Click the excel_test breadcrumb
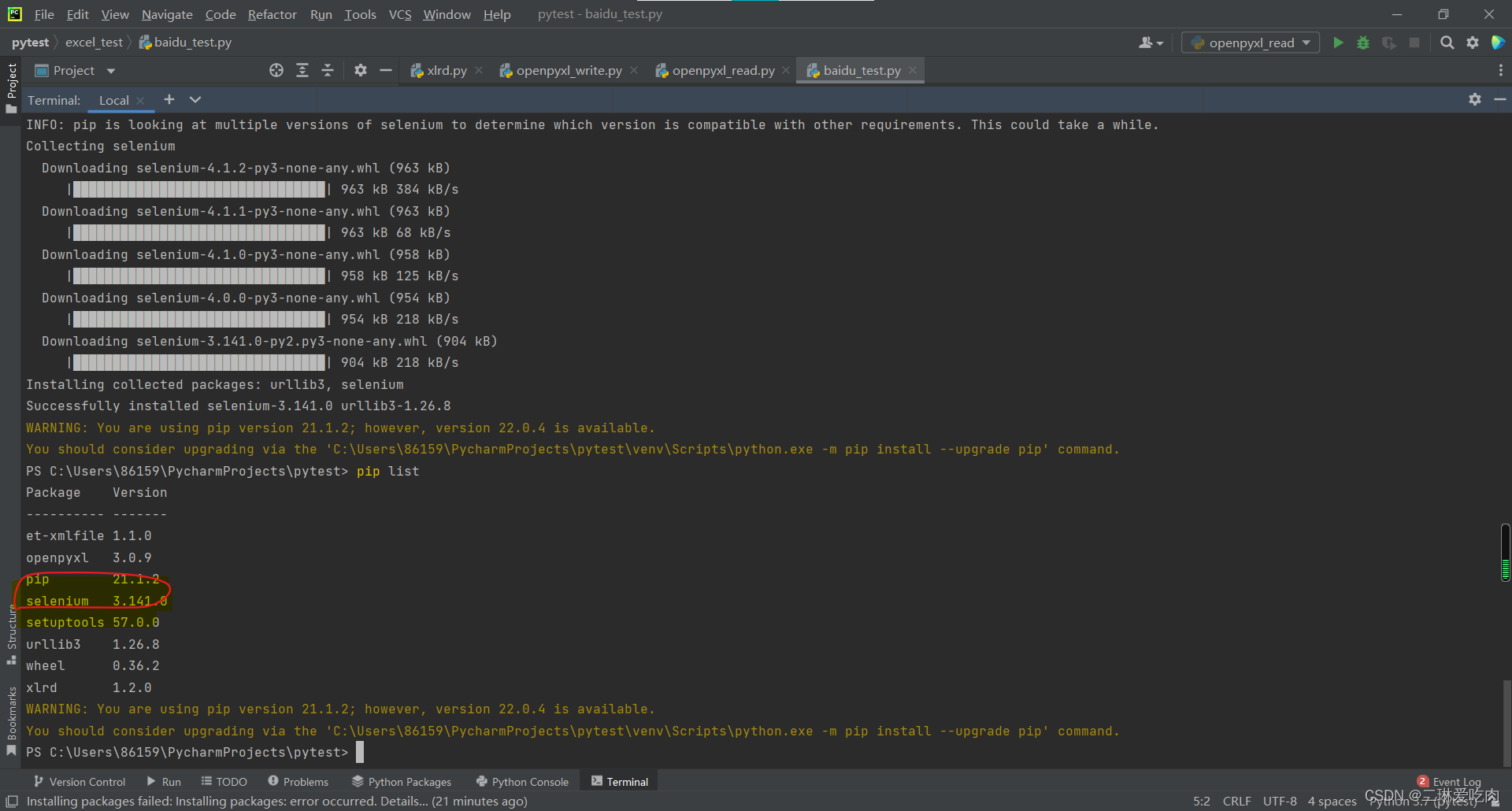The image size is (1512, 811). coord(94,42)
